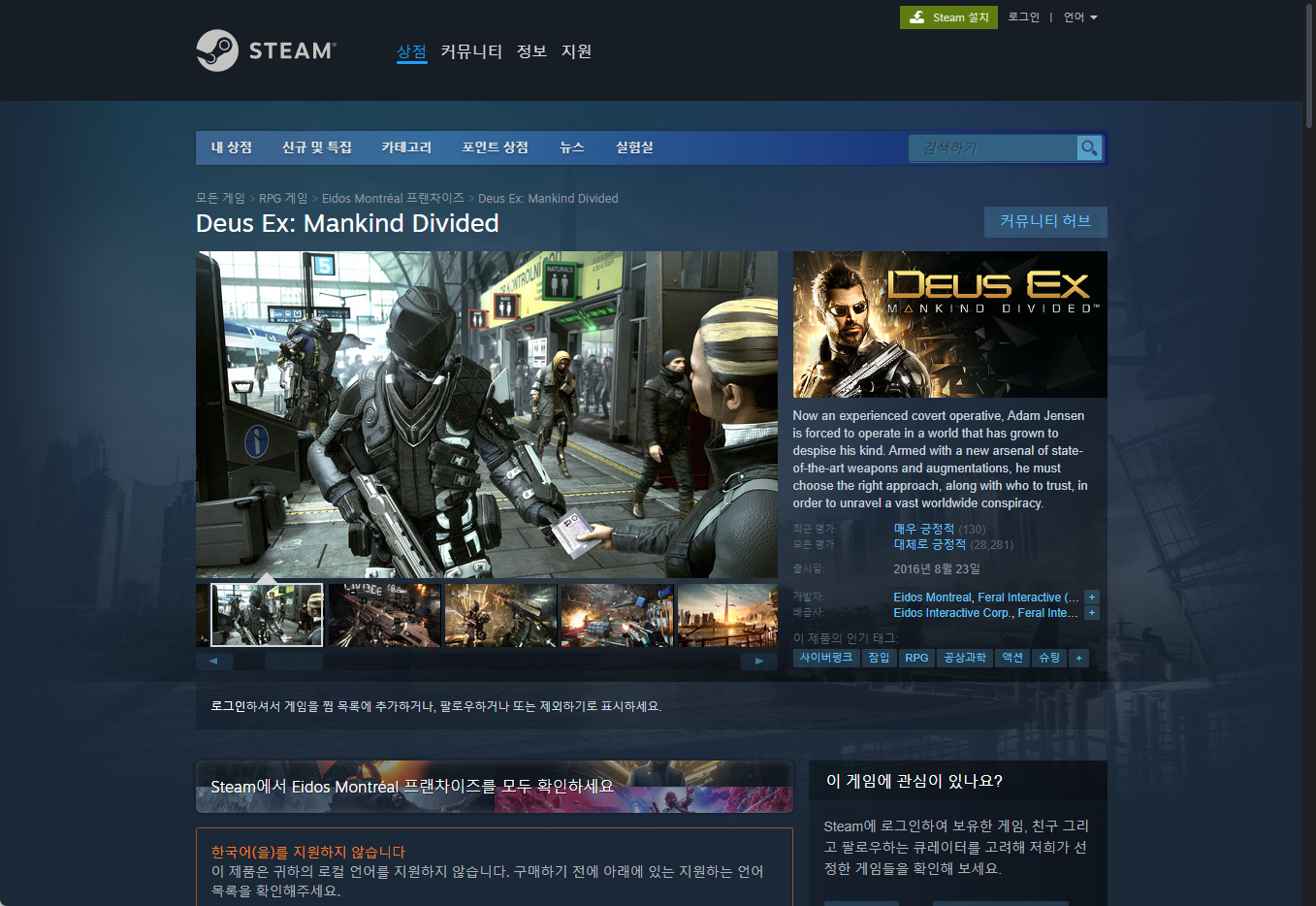Select the fifth skyline screenshot thumbnail
The width and height of the screenshot is (1316, 906).
(x=727, y=615)
